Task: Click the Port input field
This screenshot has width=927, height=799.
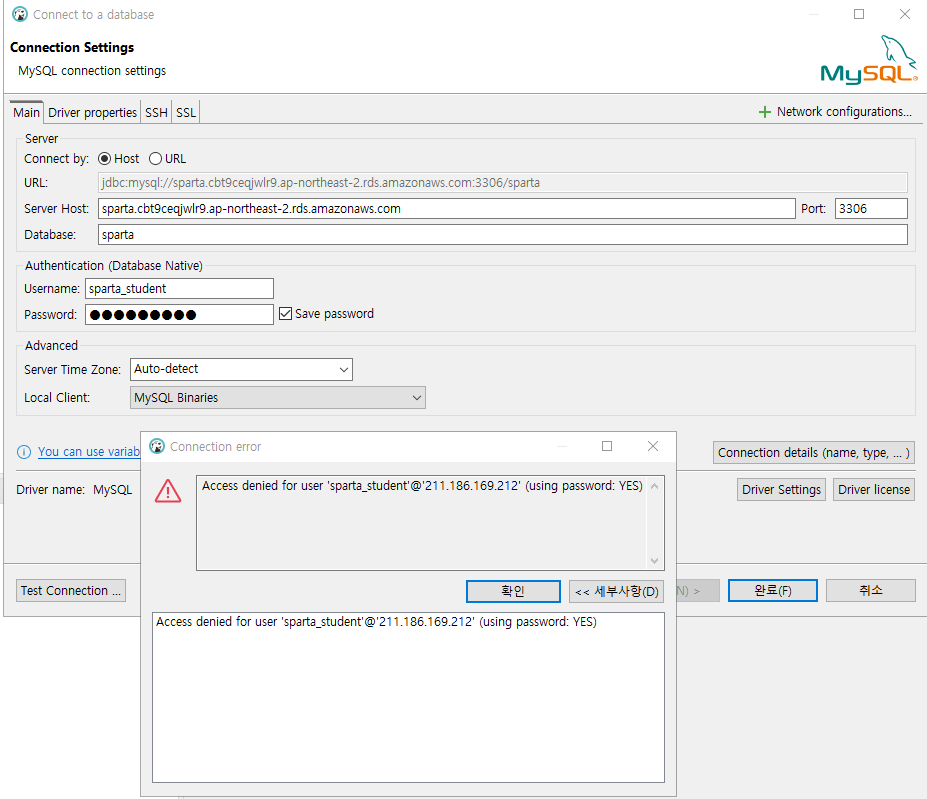Action: tap(871, 209)
